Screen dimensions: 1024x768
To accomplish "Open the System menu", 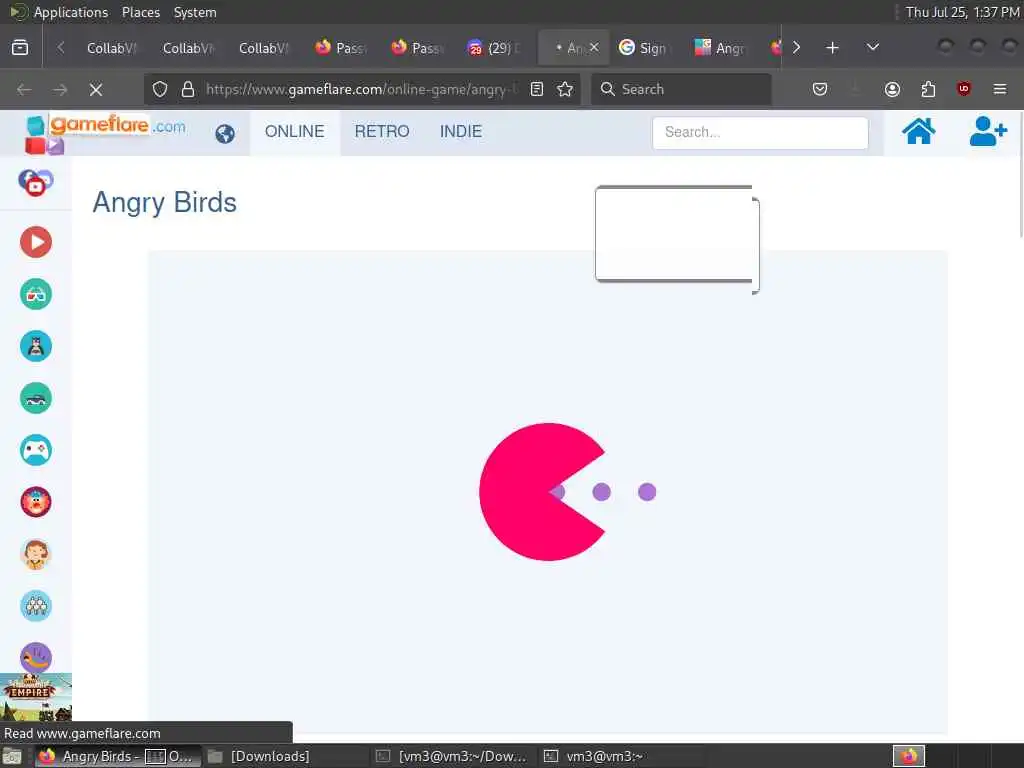I will pos(195,12).
